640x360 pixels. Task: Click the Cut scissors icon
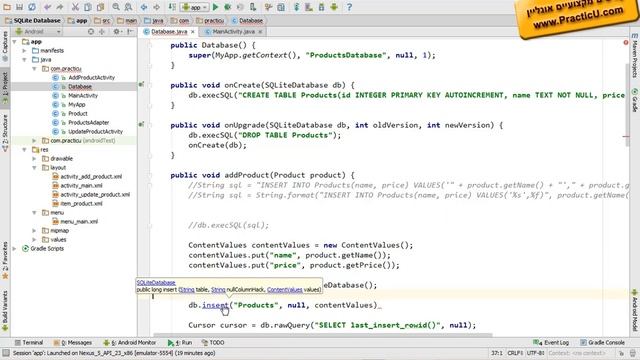(x=76, y=7)
